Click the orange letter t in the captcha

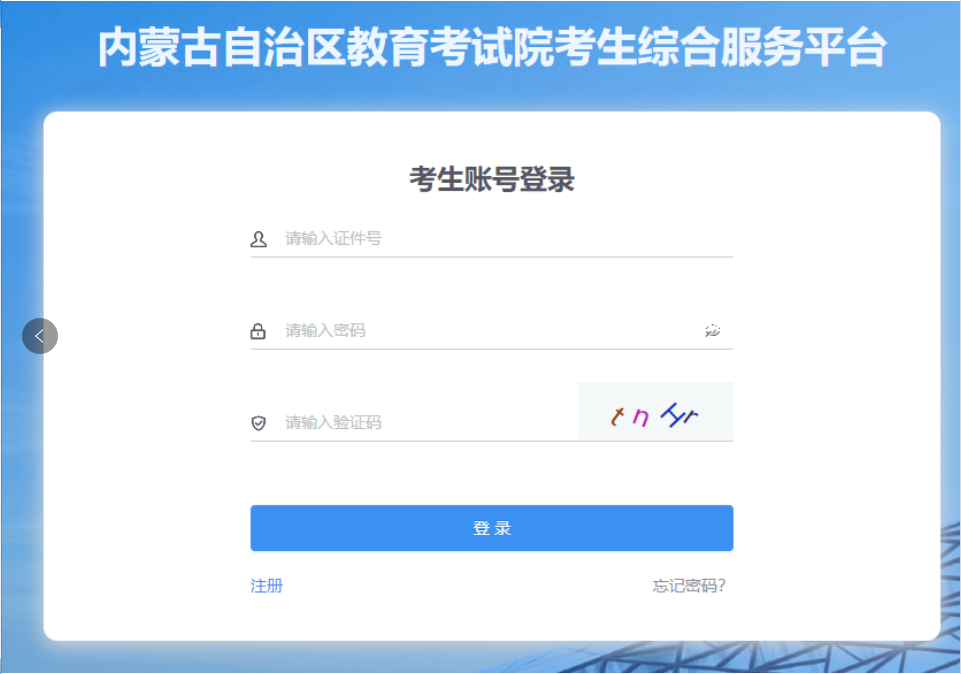[x=617, y=417]
